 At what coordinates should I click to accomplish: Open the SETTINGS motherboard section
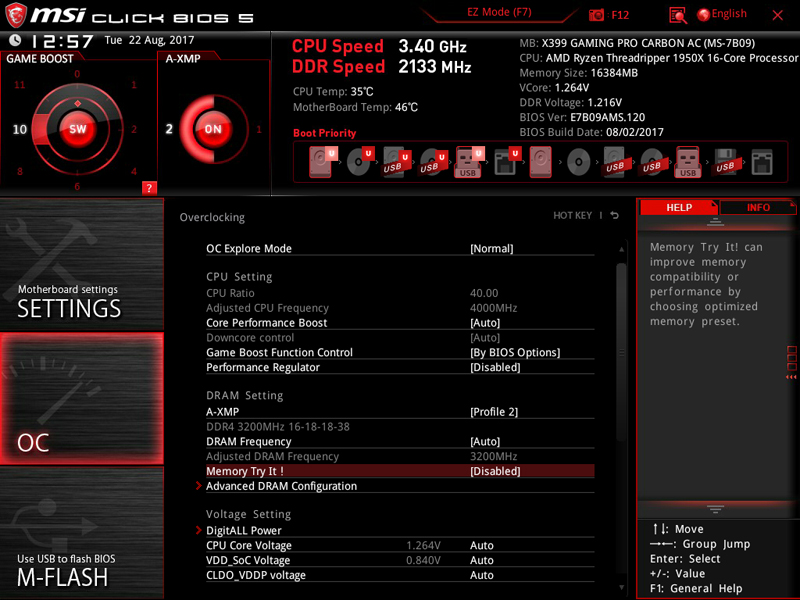click(x=82, y=264)
